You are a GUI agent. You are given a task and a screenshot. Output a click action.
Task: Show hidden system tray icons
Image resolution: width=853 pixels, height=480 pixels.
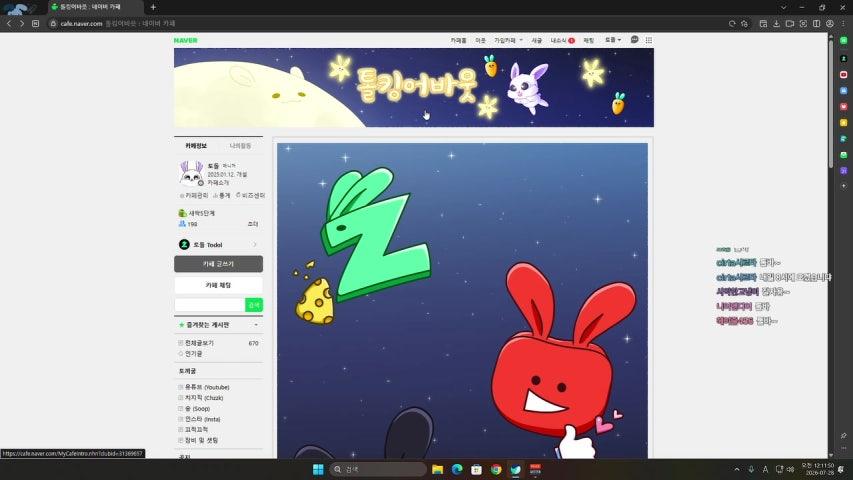[x=737, y=469]
